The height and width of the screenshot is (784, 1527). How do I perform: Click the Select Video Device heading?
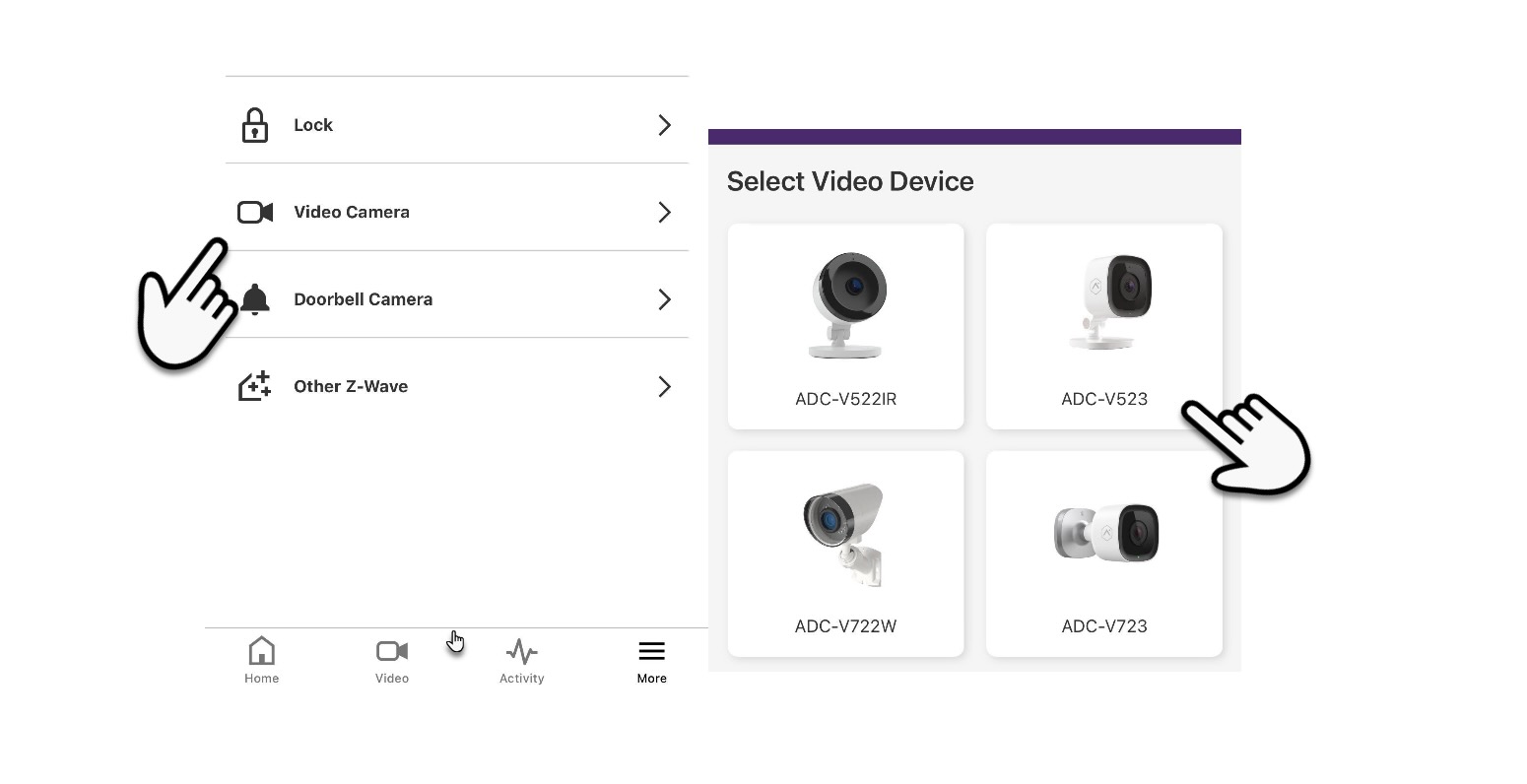(x=850, y=181)
